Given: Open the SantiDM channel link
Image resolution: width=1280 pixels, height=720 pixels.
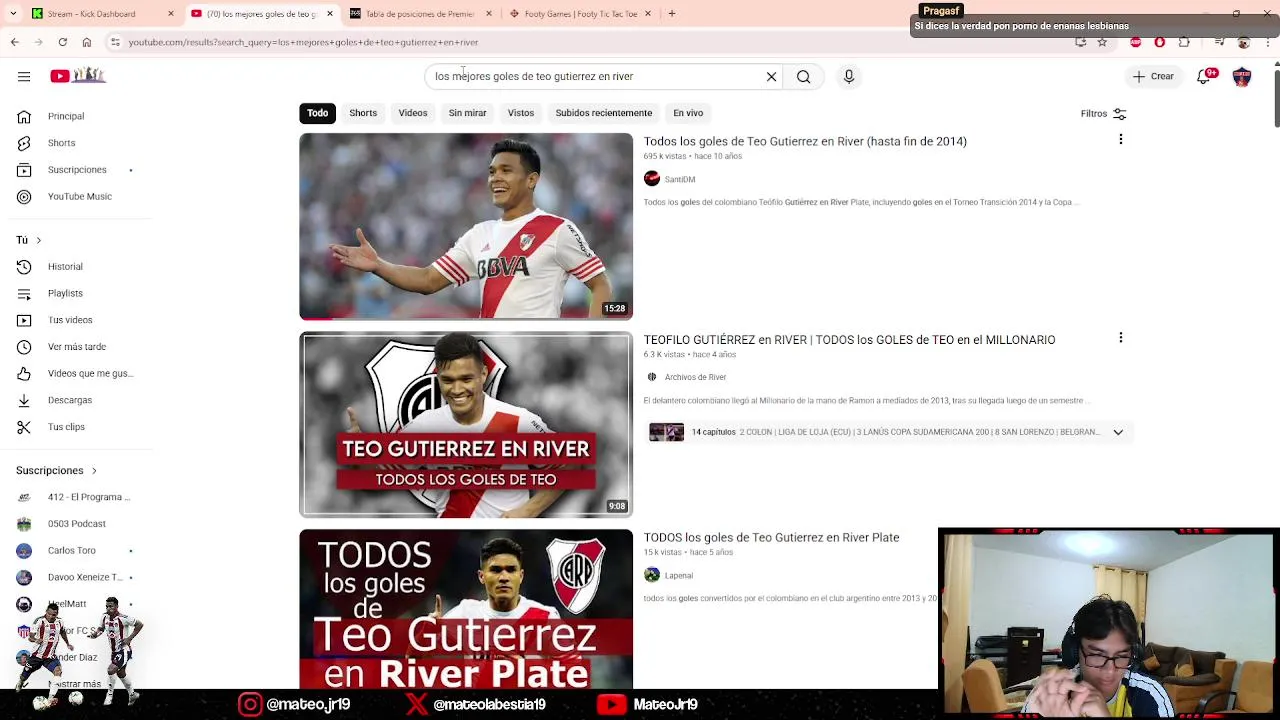Looking at the screenshot, I should pos(680,179).
